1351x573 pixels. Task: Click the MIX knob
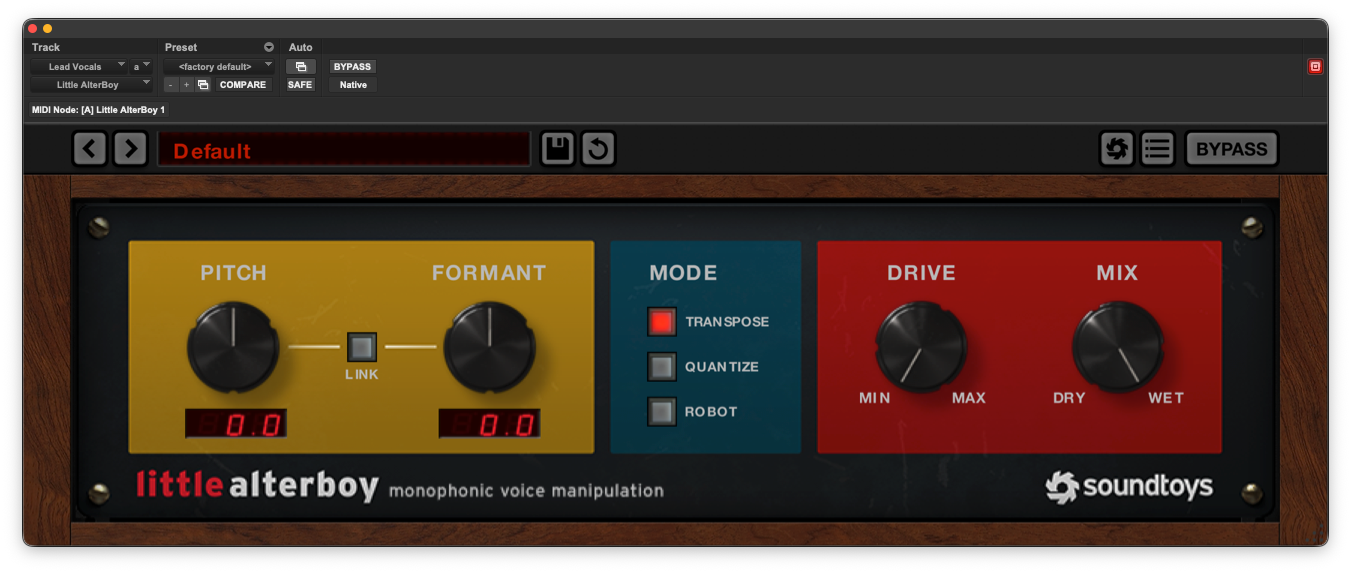tap(1118, 347)
